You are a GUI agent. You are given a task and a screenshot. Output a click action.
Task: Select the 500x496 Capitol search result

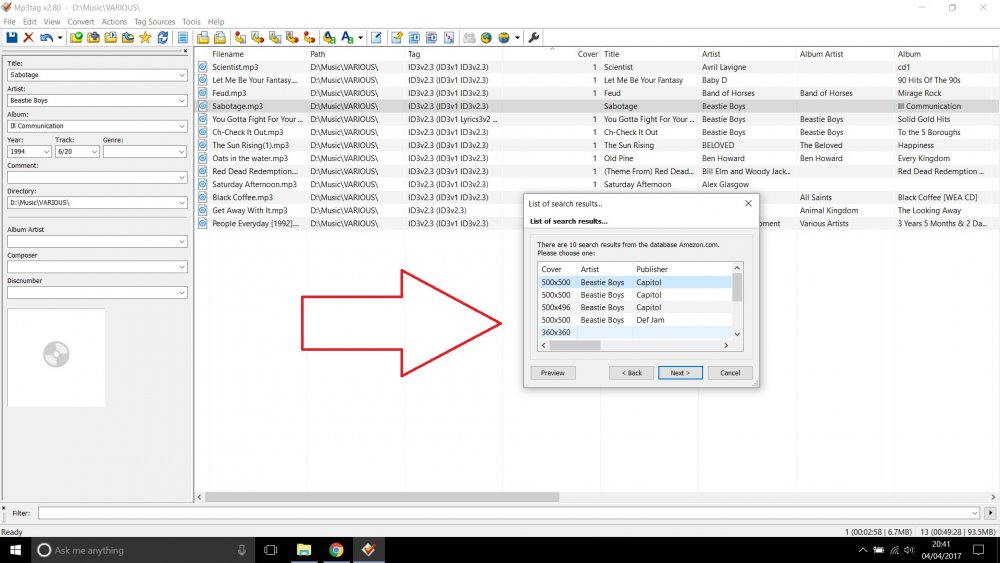click(635, 307)
